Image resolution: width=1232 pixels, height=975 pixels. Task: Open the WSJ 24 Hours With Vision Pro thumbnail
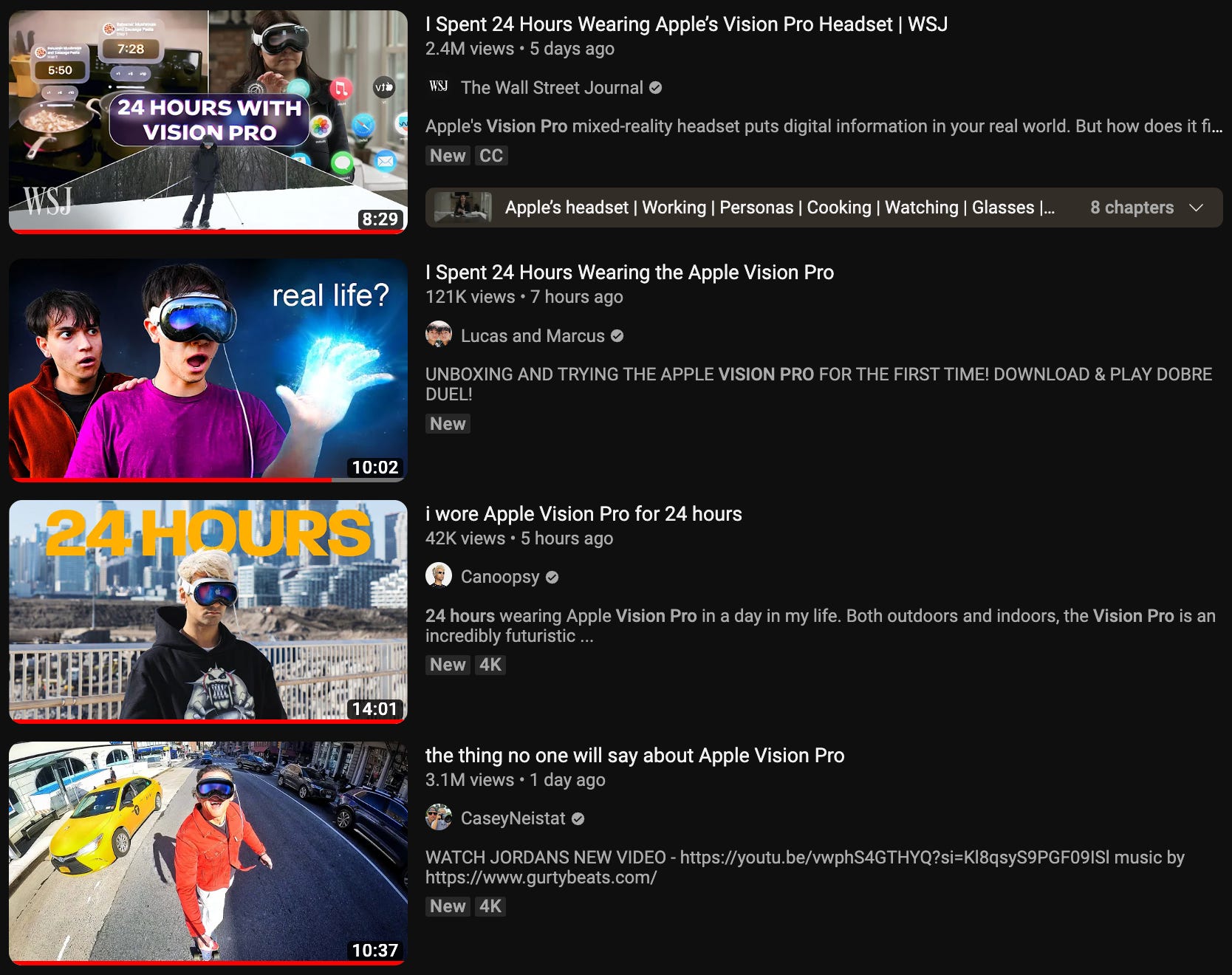(208, 122)
